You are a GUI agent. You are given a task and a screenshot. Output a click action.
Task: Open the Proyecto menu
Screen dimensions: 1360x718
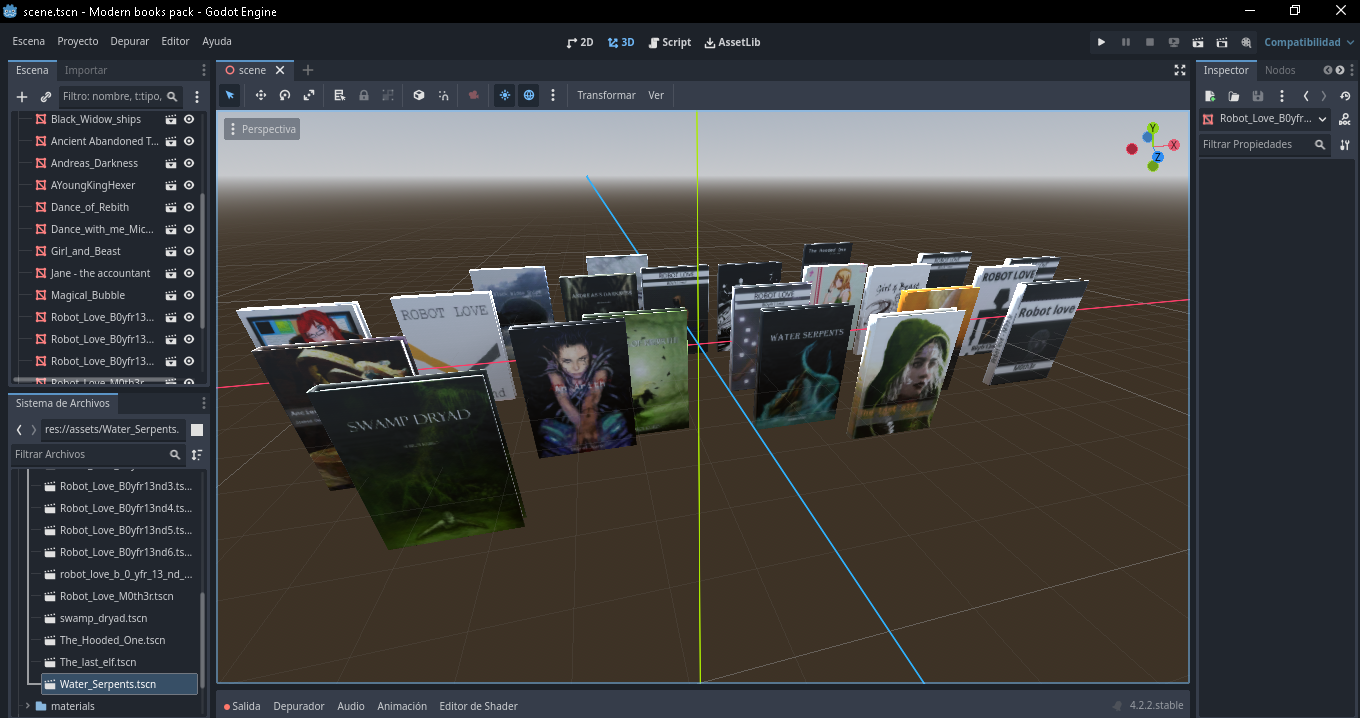pos(78,42)
